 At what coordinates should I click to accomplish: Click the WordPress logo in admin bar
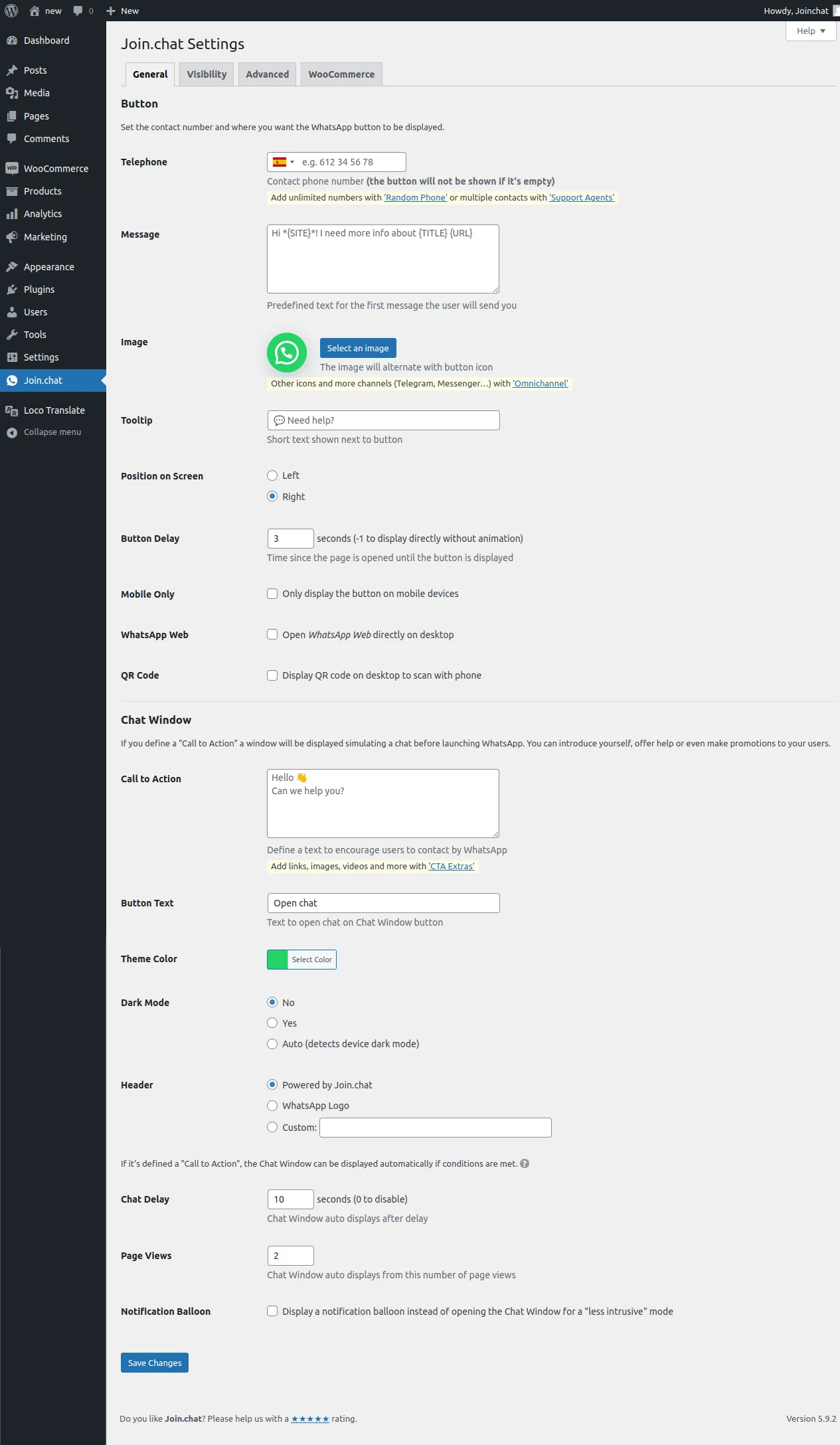(x=11, y=11)
